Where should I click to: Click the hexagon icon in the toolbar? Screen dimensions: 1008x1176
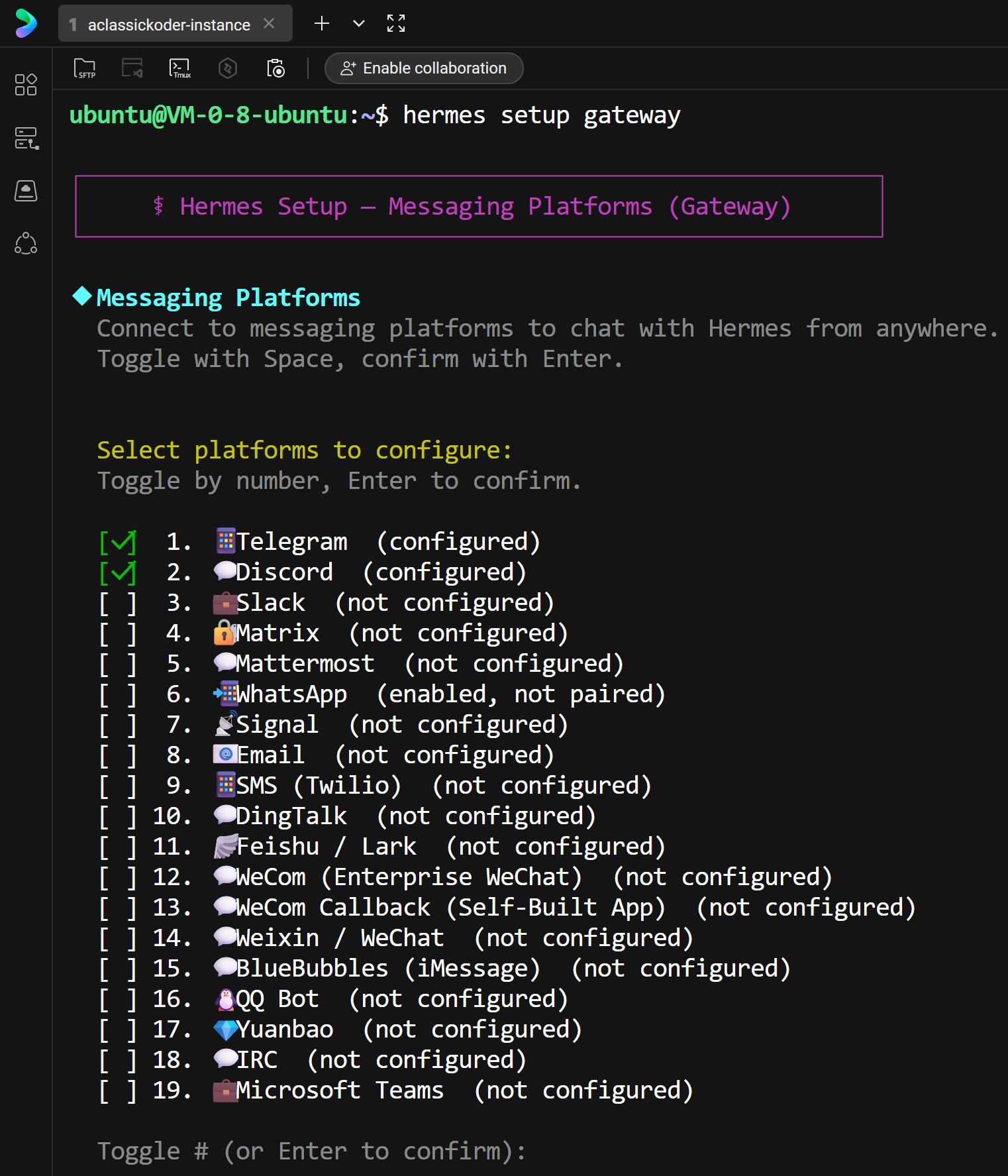click(228, 68)
